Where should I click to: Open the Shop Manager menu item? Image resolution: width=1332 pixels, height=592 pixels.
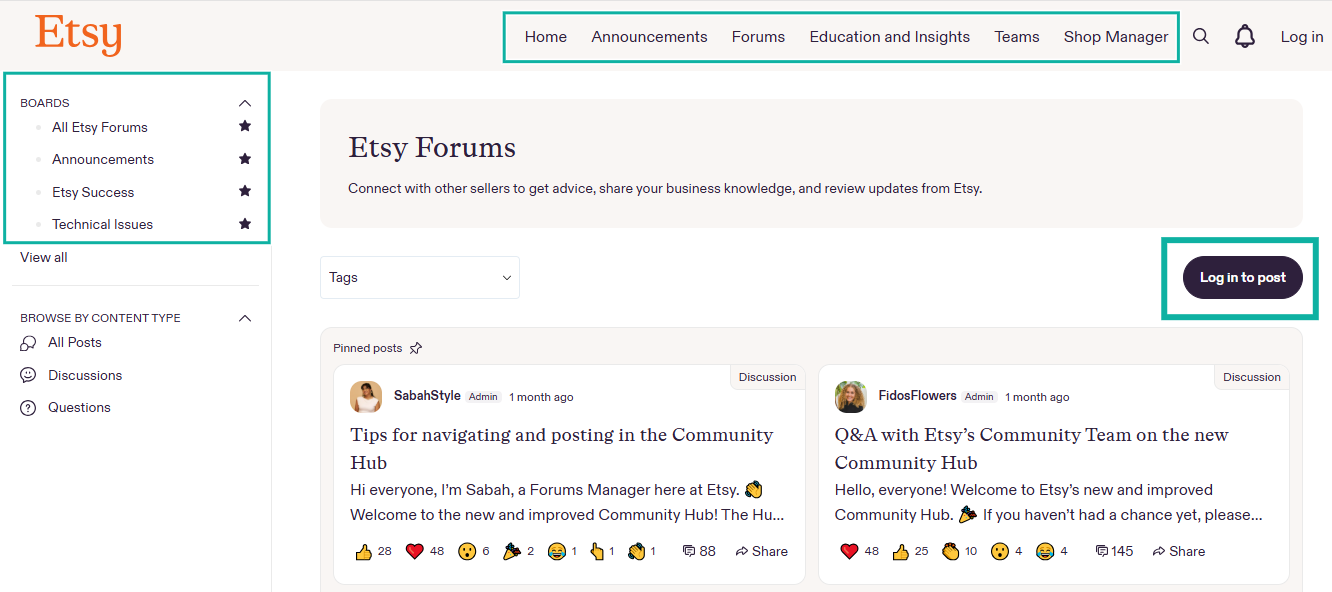tap(1116, 36)
